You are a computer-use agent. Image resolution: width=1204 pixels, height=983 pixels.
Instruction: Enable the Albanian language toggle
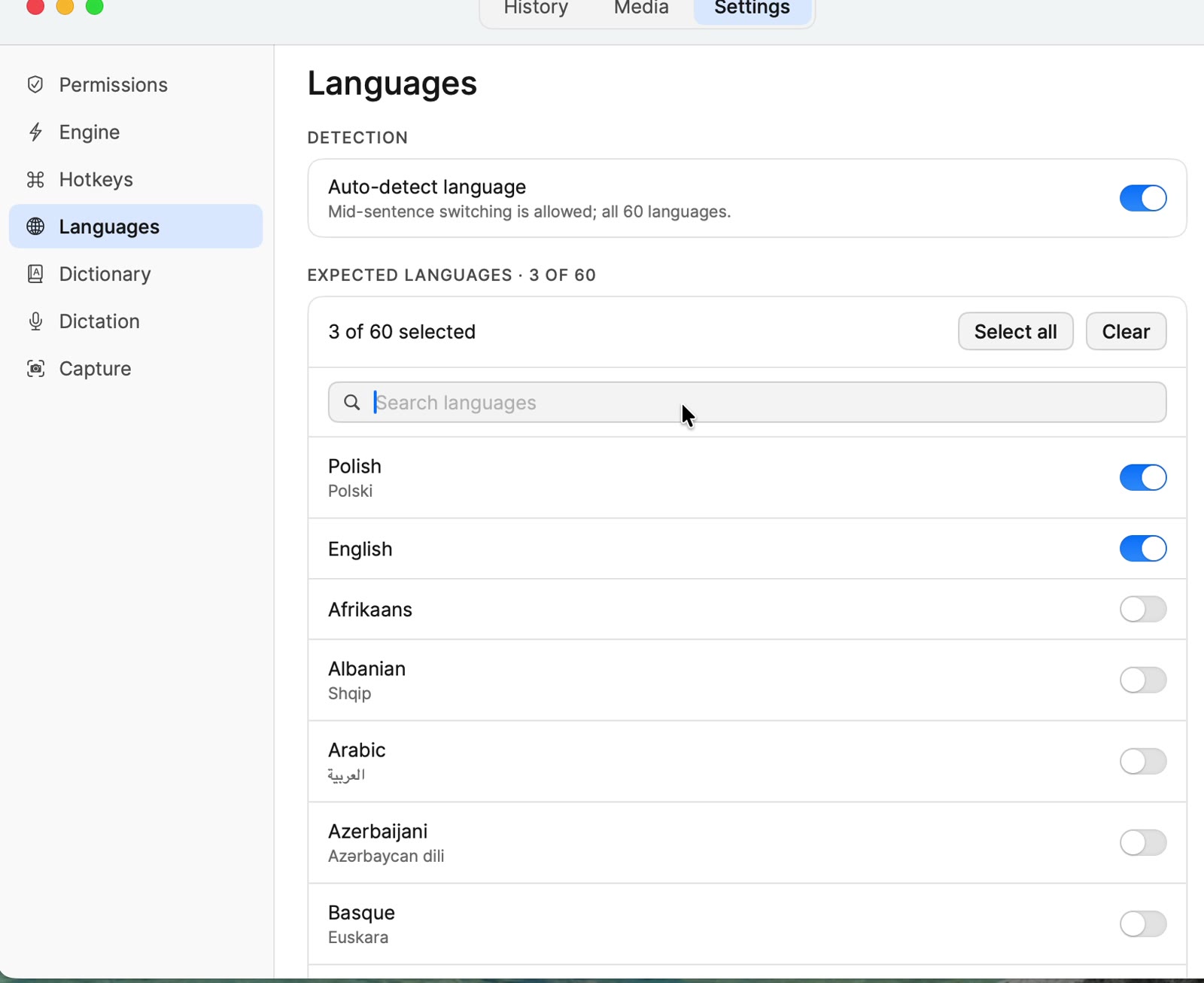point(1143,680)
